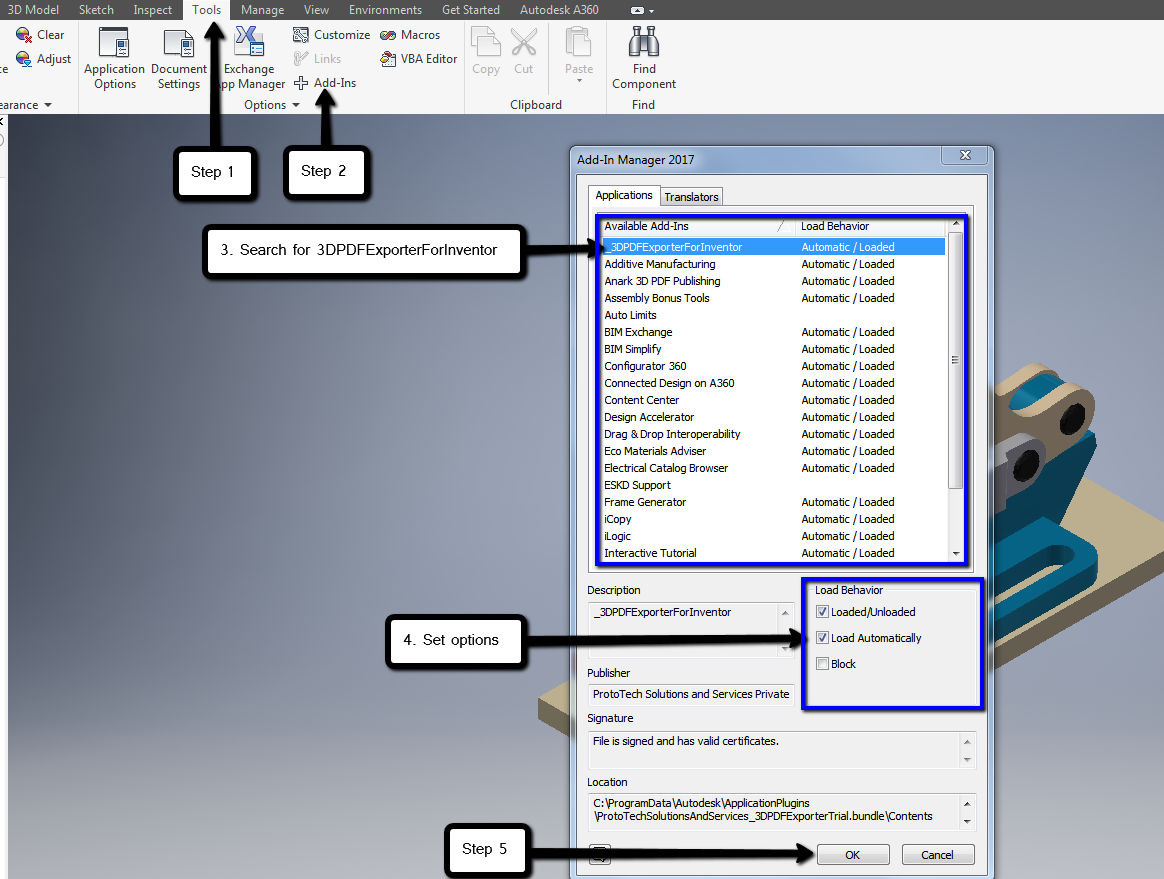Click Location box scroll down arrow
1164x879 pixels.
click(967, 821)
